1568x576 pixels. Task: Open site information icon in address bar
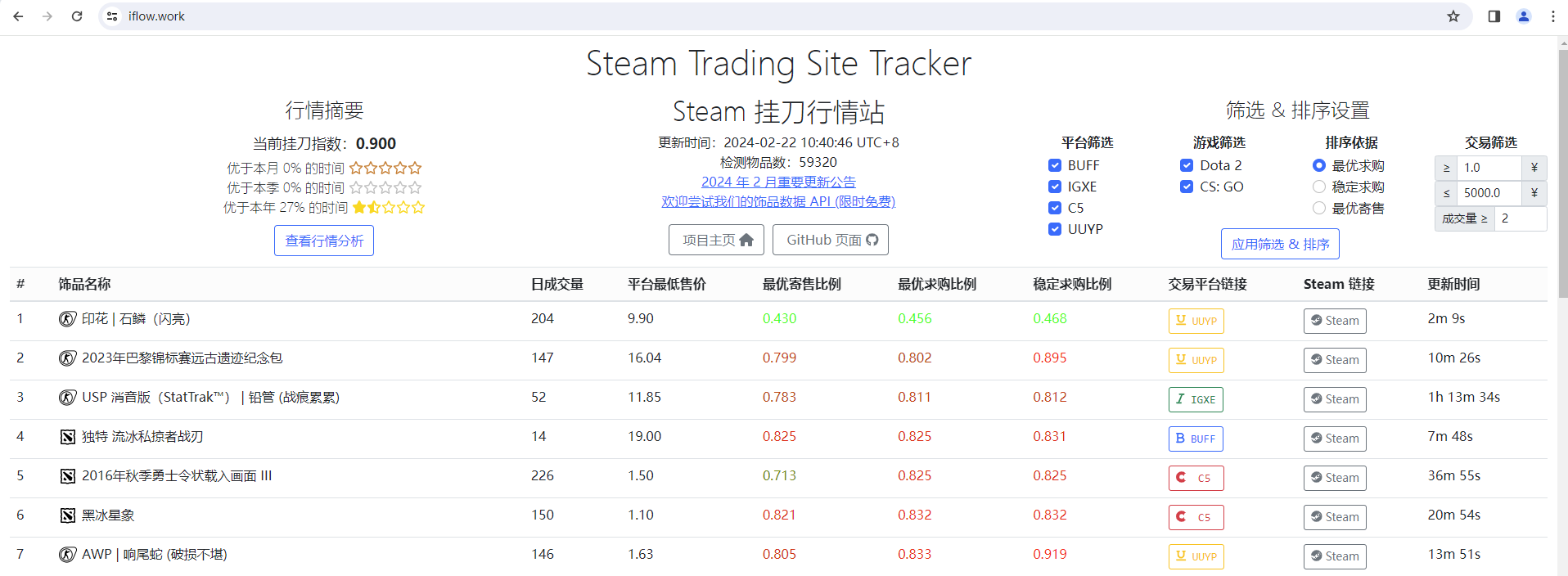point(113,16)
